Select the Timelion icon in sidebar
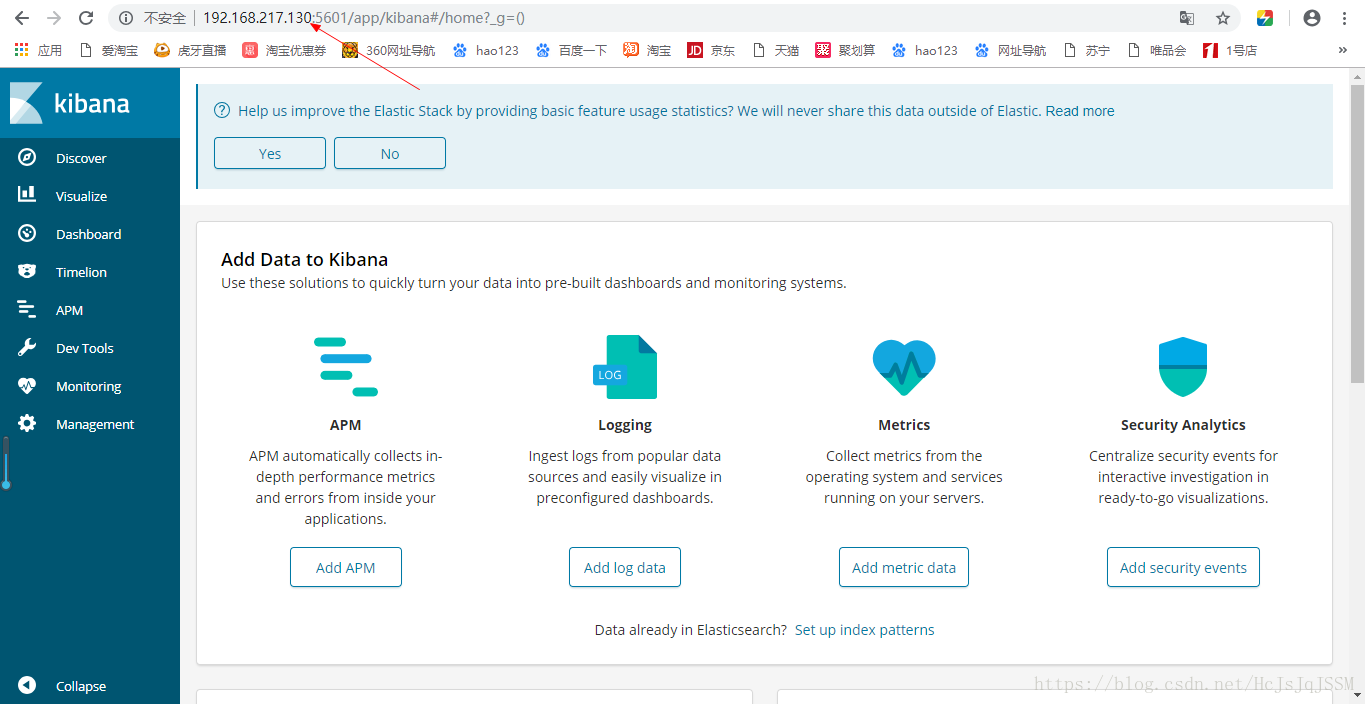The height and width of the screenshot is (704, 1365). (x=27, y=272)
